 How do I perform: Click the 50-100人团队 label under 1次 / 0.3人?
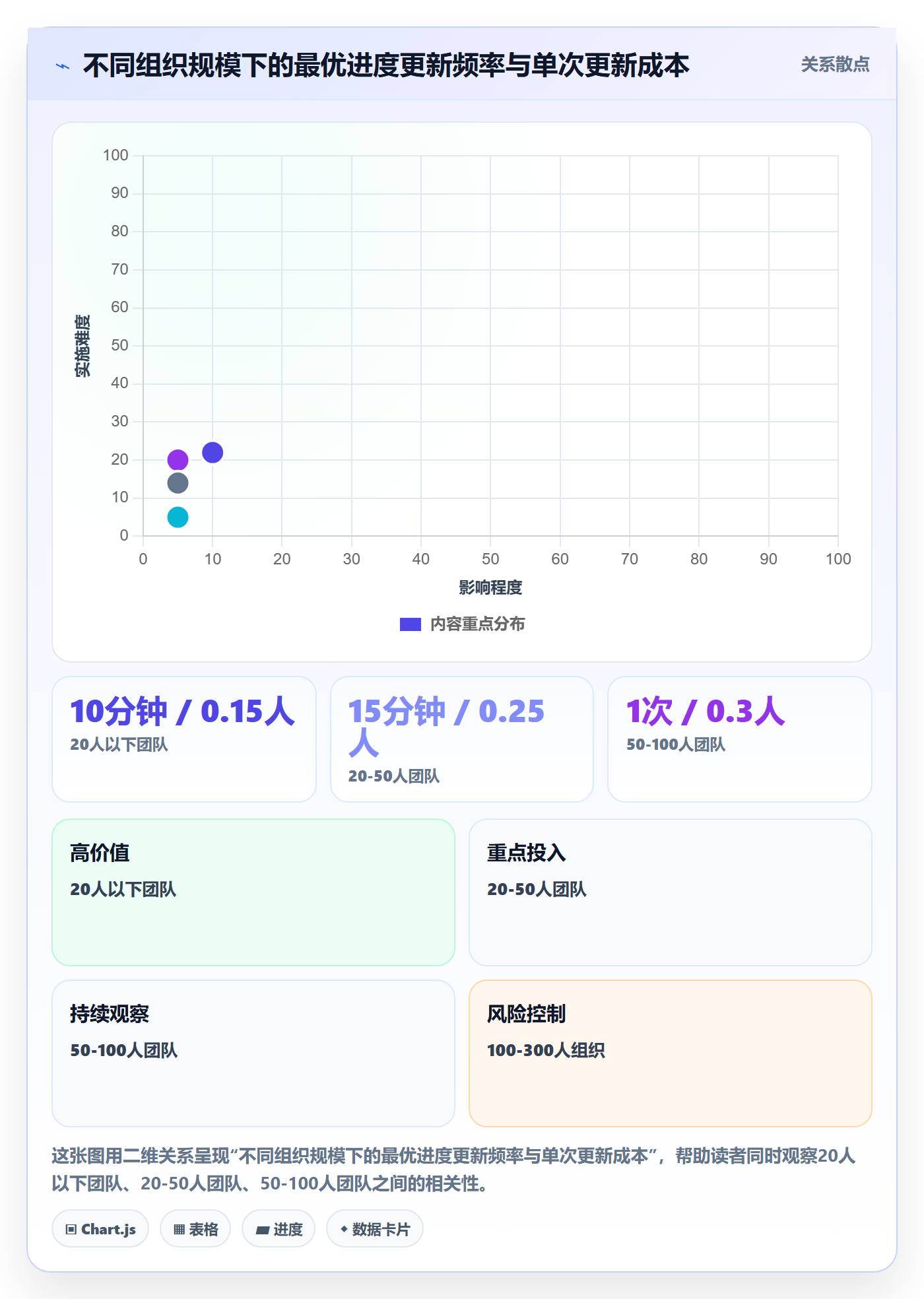[x=676, y=745]
